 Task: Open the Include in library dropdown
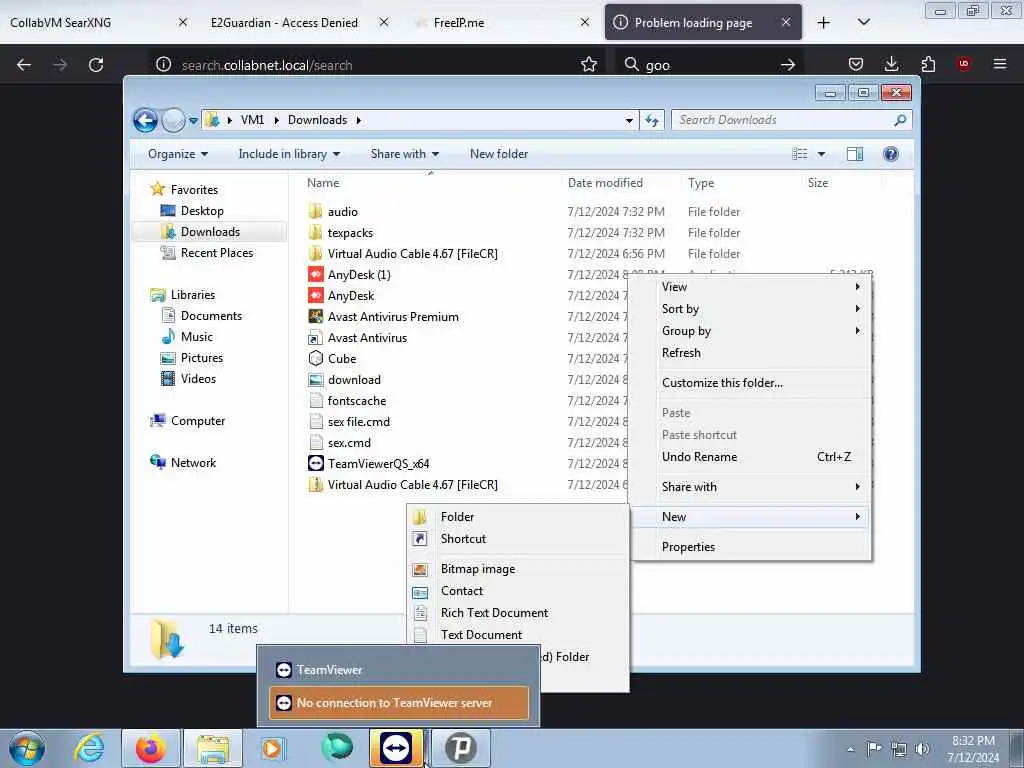[x=289, y=154]
